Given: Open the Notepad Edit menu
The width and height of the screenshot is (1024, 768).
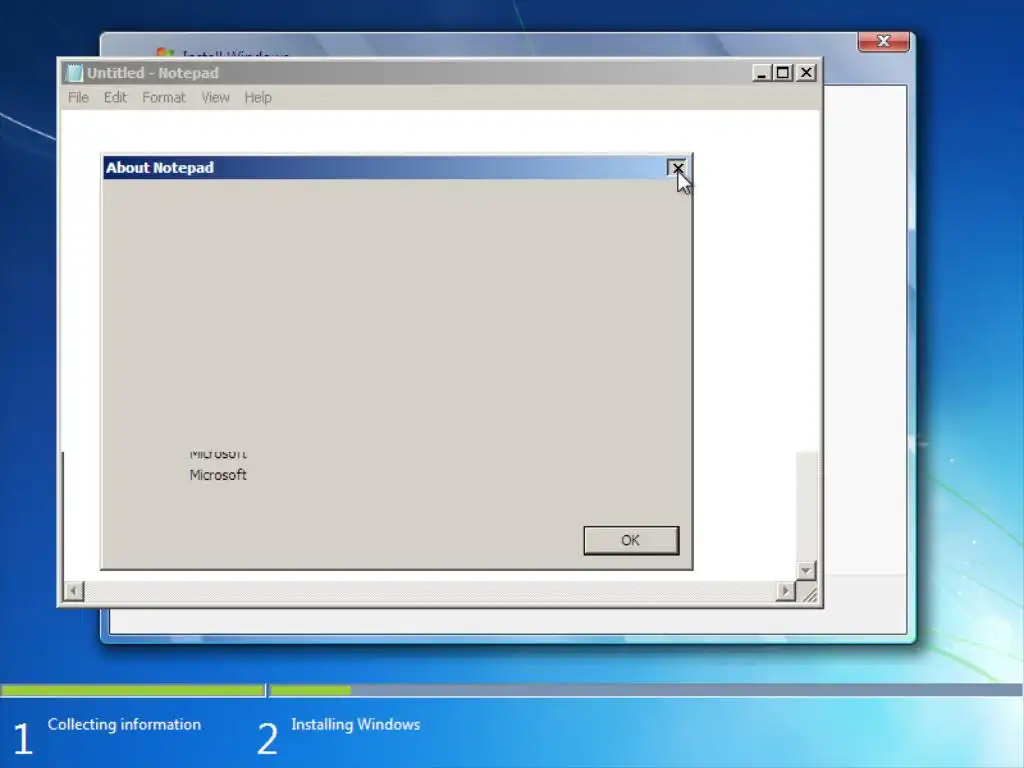Looking at the screenshot, I should (x=115, y=97).
